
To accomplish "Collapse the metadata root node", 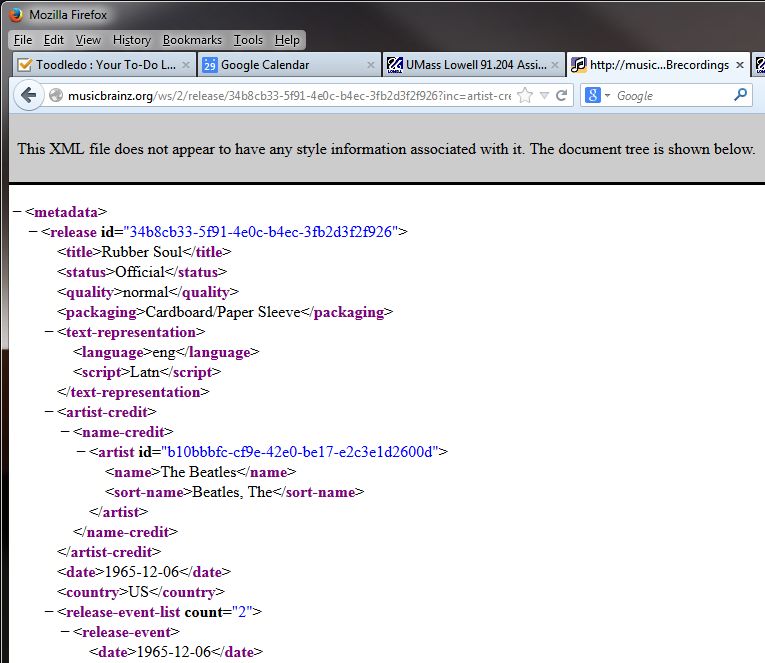I will pos(17,212).
